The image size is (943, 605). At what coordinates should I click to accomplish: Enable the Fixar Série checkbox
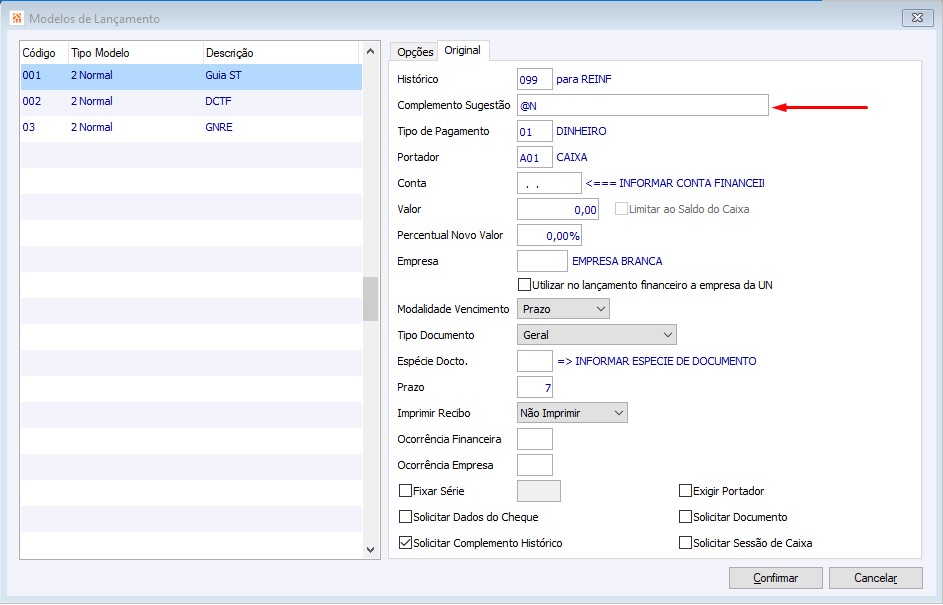click(x=405, y=491)
